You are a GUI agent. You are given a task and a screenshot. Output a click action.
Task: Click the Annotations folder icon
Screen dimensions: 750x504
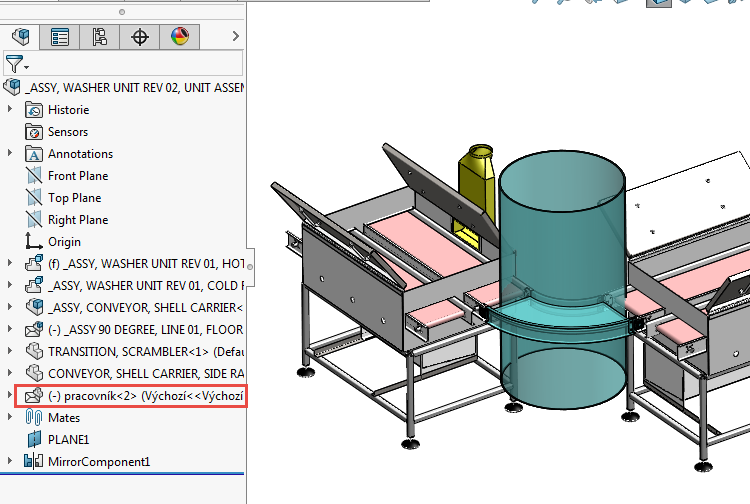[34, 154]
